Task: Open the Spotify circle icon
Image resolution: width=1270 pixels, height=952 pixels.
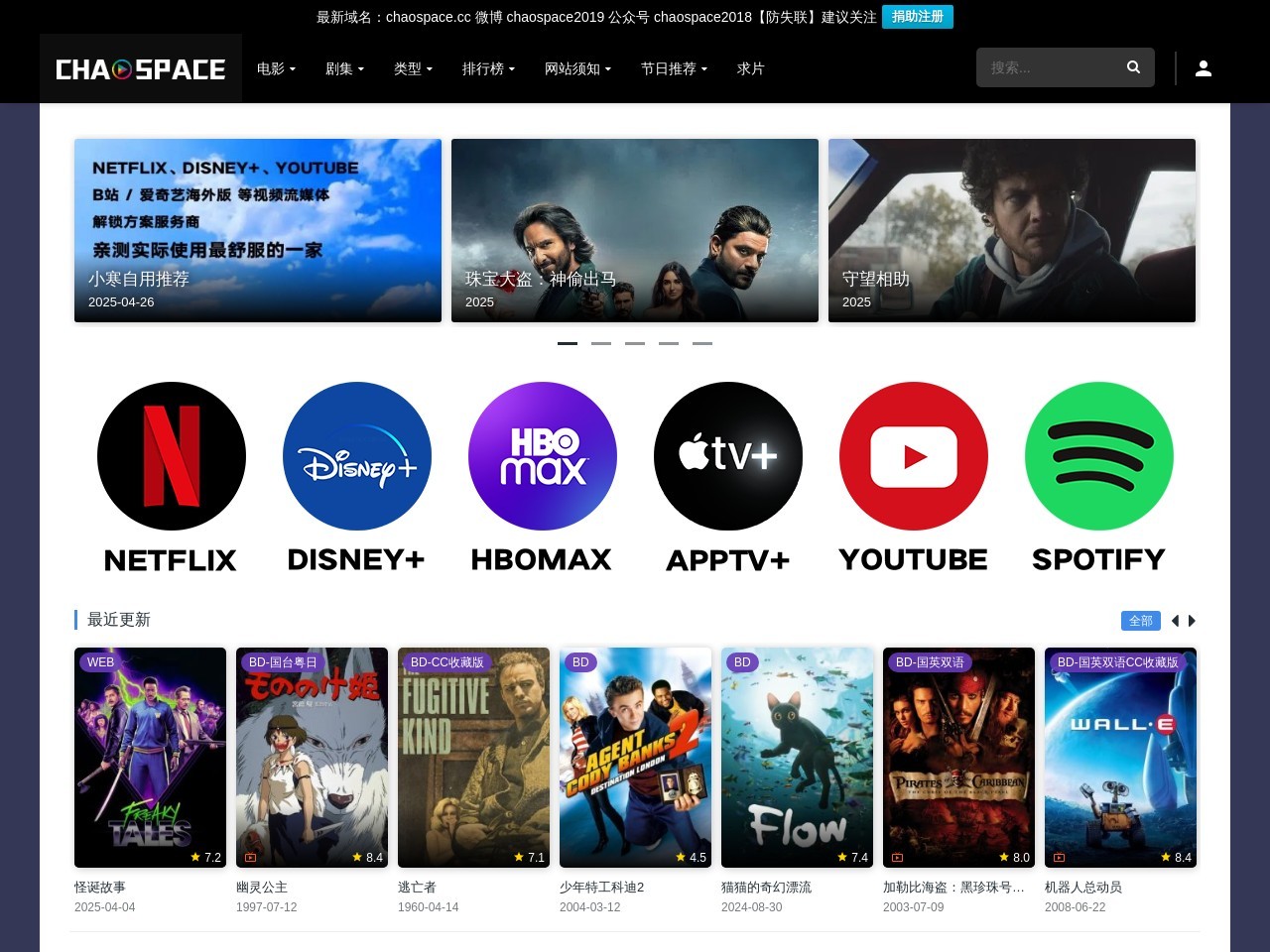Action: (x=1099, y=456)
